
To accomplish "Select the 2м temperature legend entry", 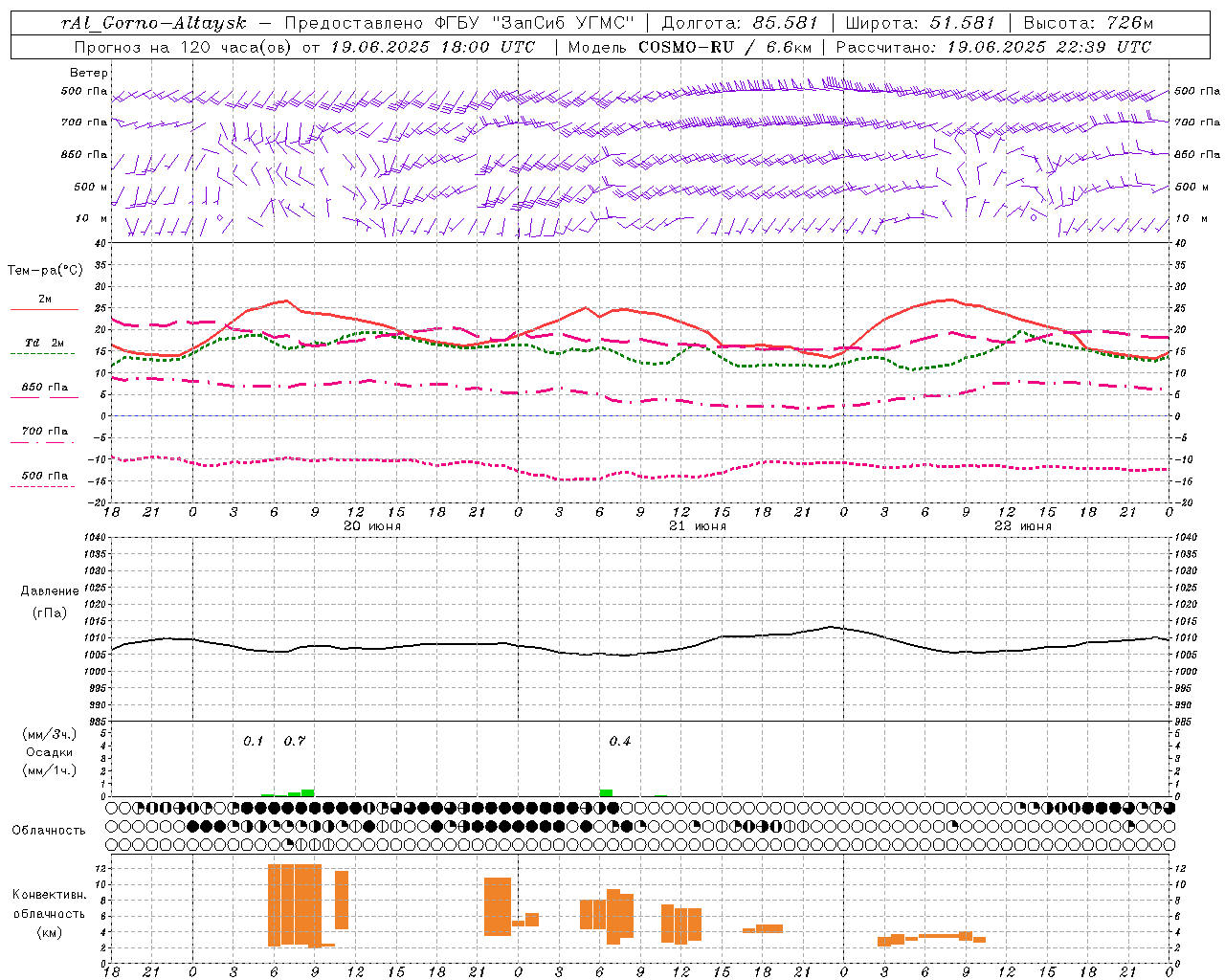I will (45, 300).
